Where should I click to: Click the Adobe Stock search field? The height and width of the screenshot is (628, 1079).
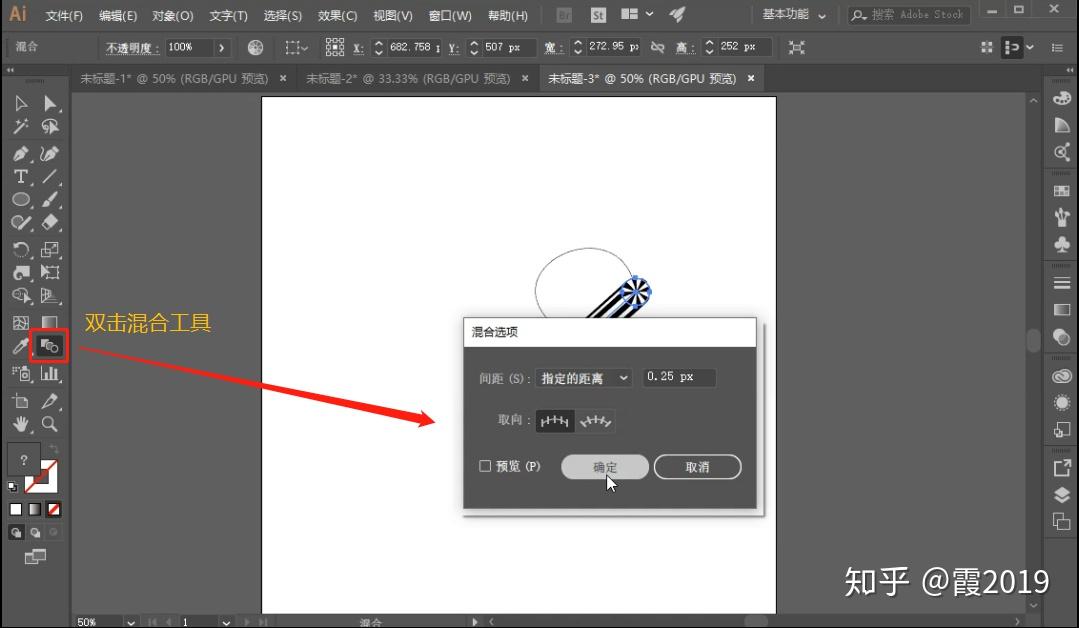(x=909, y=14)
